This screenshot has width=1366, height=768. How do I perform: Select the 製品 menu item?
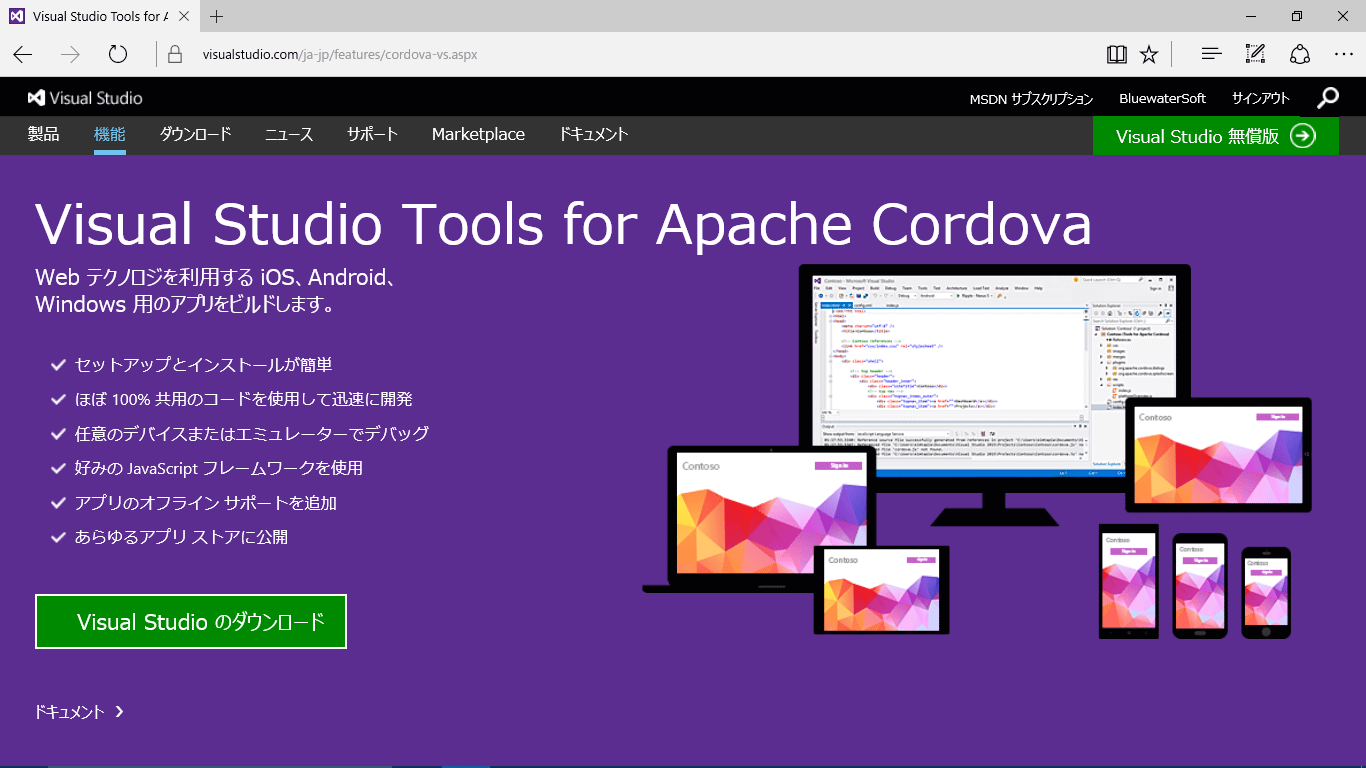click(x=44, y=134)
